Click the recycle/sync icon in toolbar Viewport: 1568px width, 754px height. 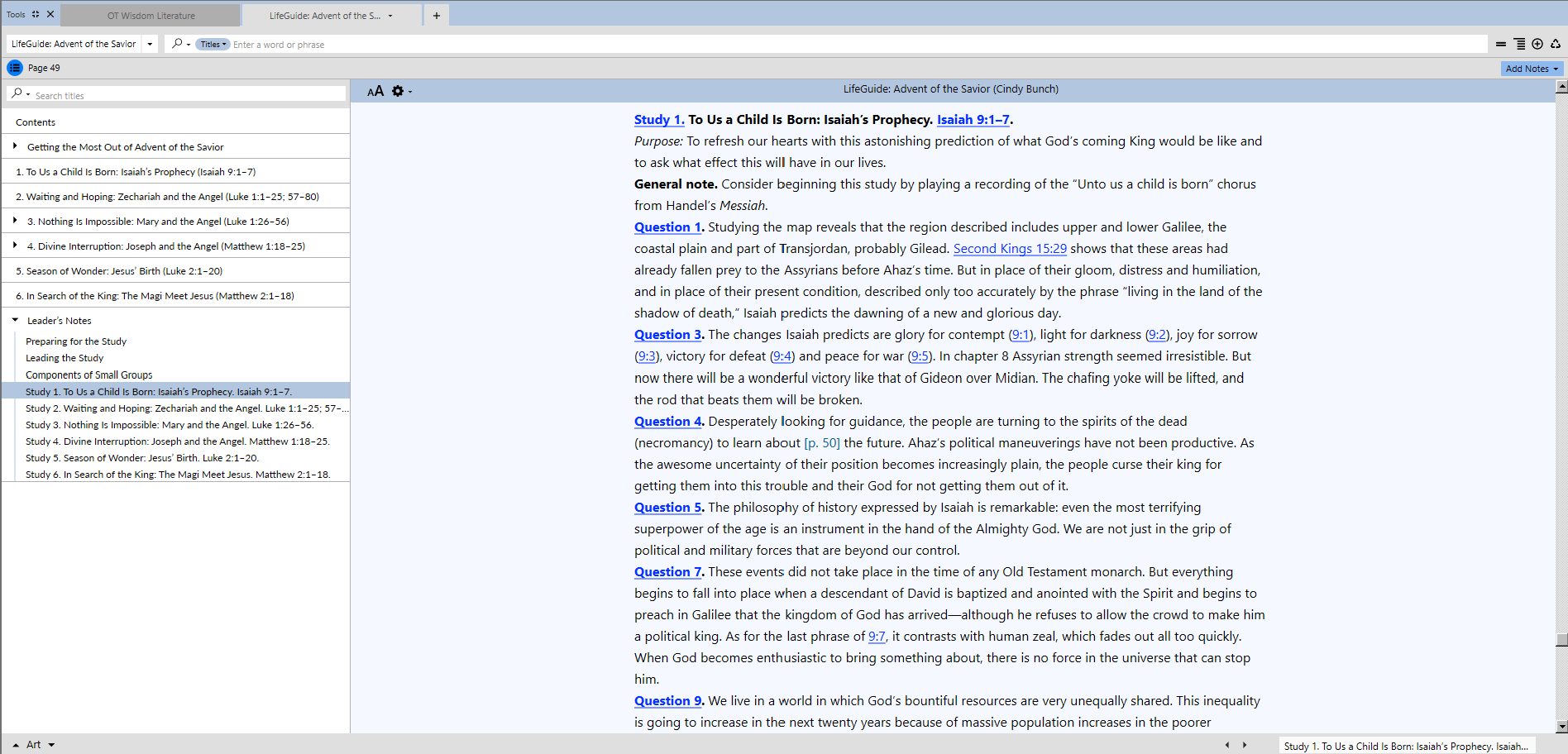[x=1556, y=44]
